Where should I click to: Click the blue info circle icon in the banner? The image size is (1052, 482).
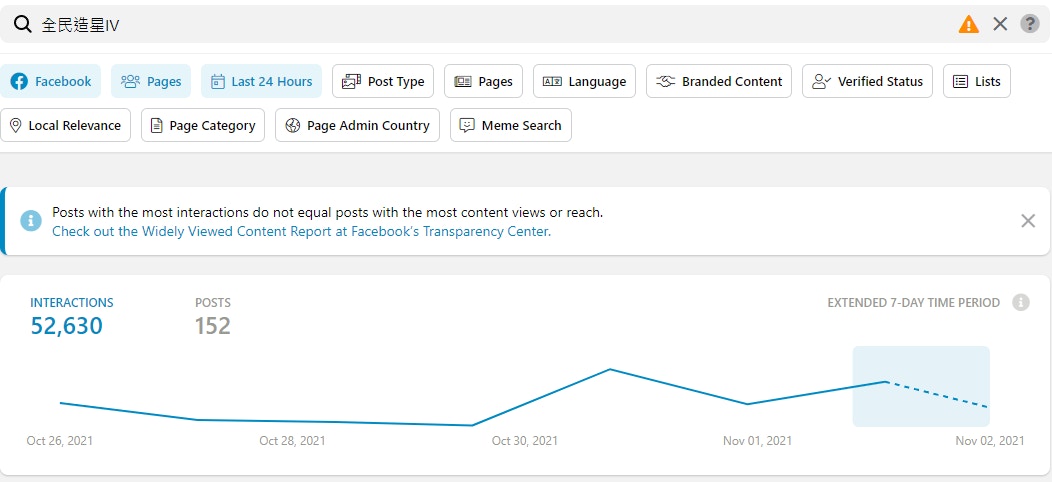coord(31,221)
